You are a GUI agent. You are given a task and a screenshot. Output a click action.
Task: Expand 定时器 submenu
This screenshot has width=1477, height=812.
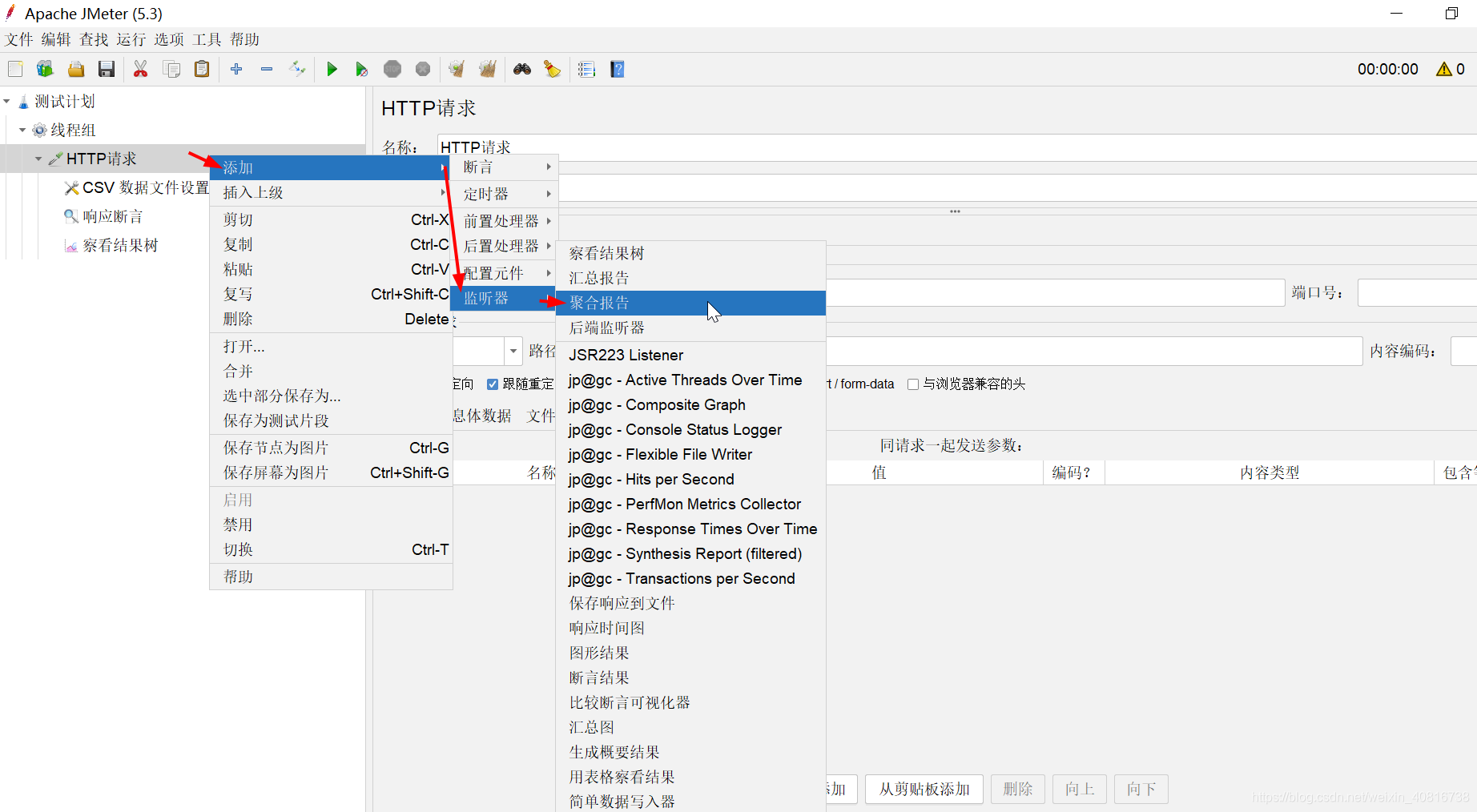(505, 194)
